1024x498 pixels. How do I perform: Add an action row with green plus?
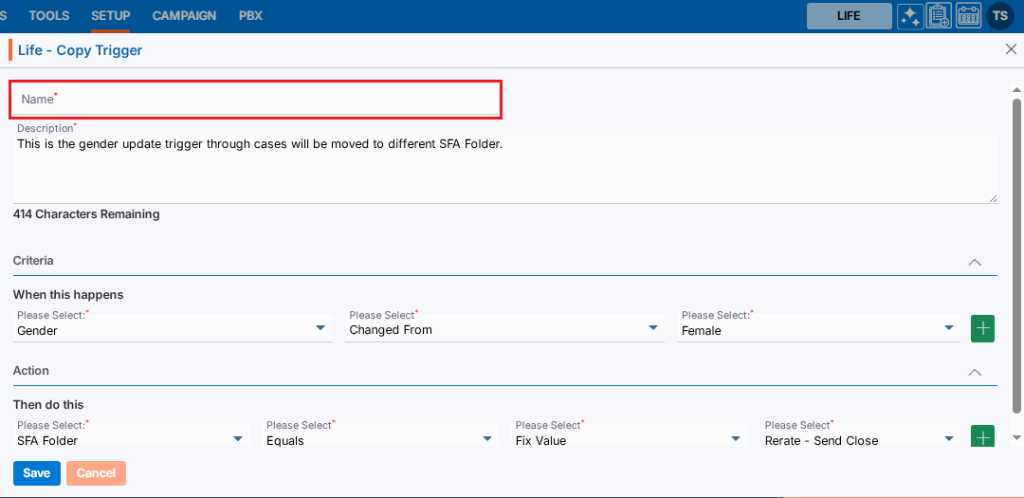[x=983, y=438]
